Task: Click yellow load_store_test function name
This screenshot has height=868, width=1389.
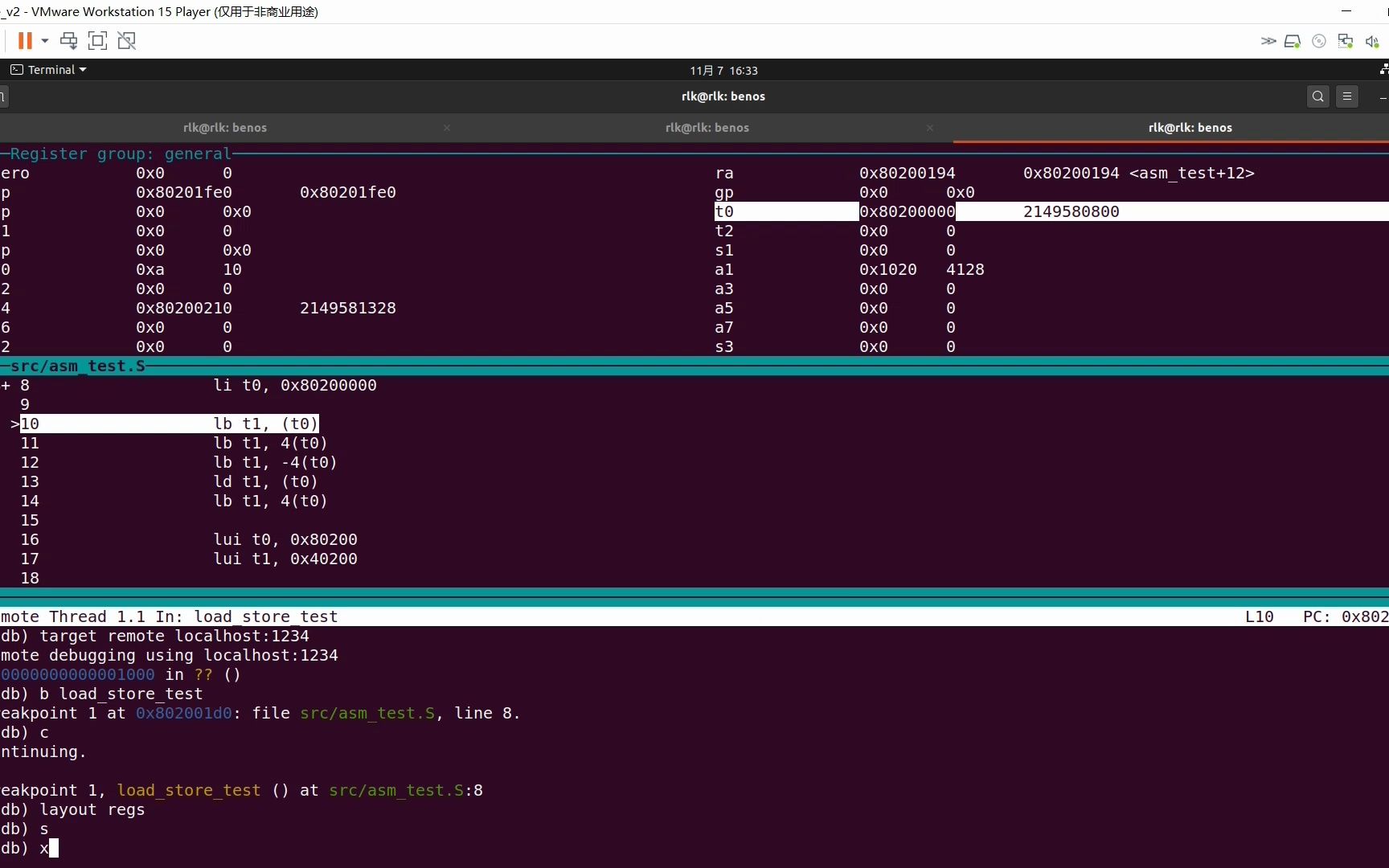Action: pyautogui.click(x=188, y=790)
